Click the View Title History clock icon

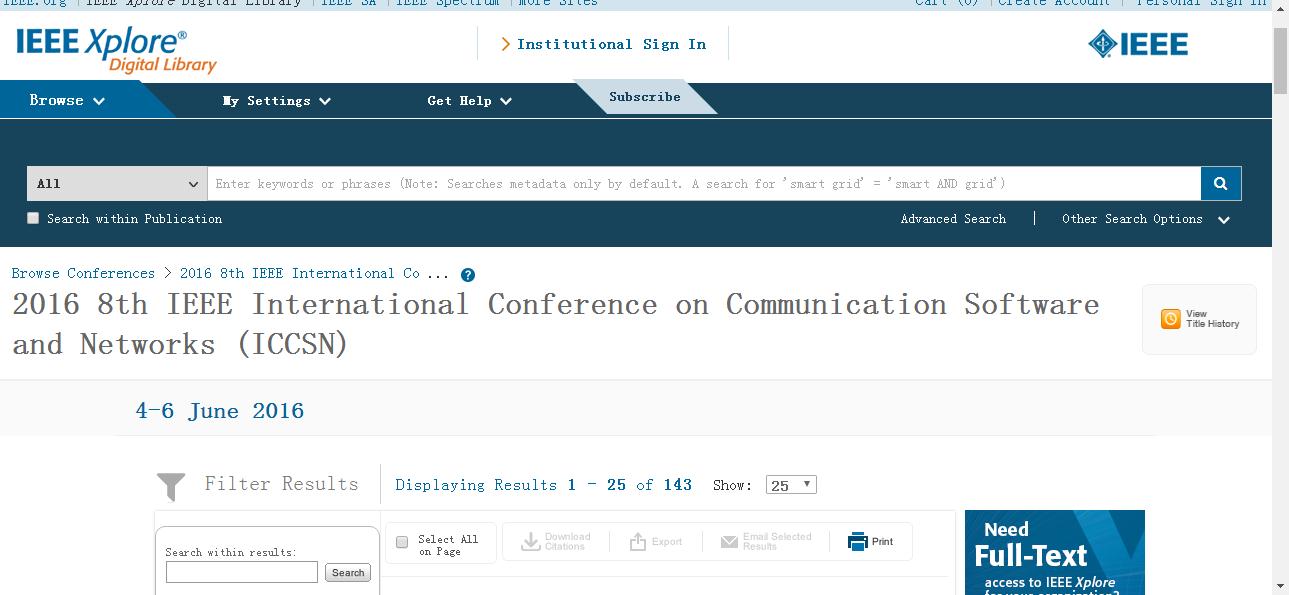(x=1170, y=319)
